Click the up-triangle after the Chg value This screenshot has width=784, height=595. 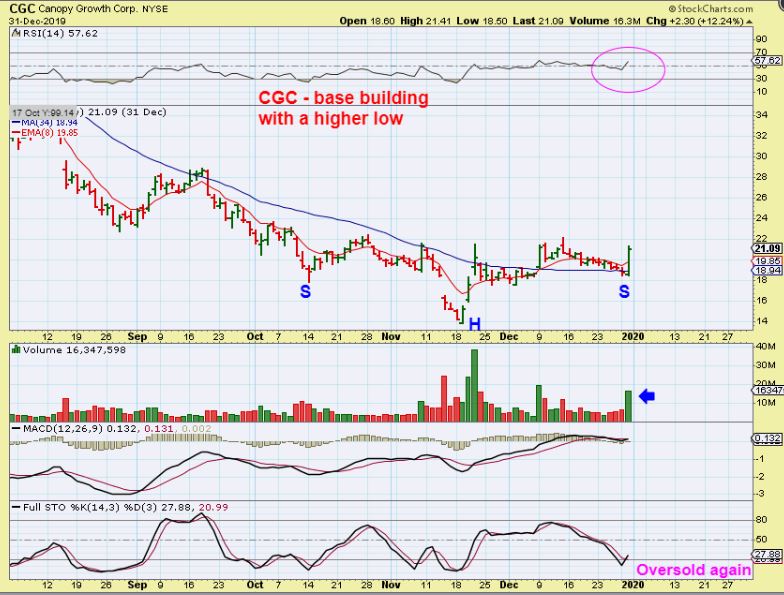[x=748, y=22]
